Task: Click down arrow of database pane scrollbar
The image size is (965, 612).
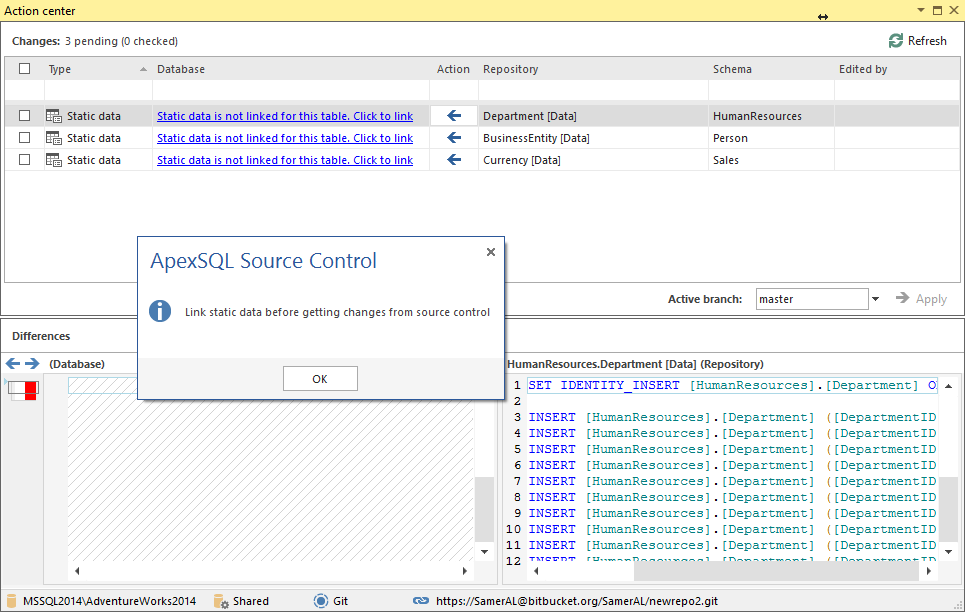Action: click(484, 552)
